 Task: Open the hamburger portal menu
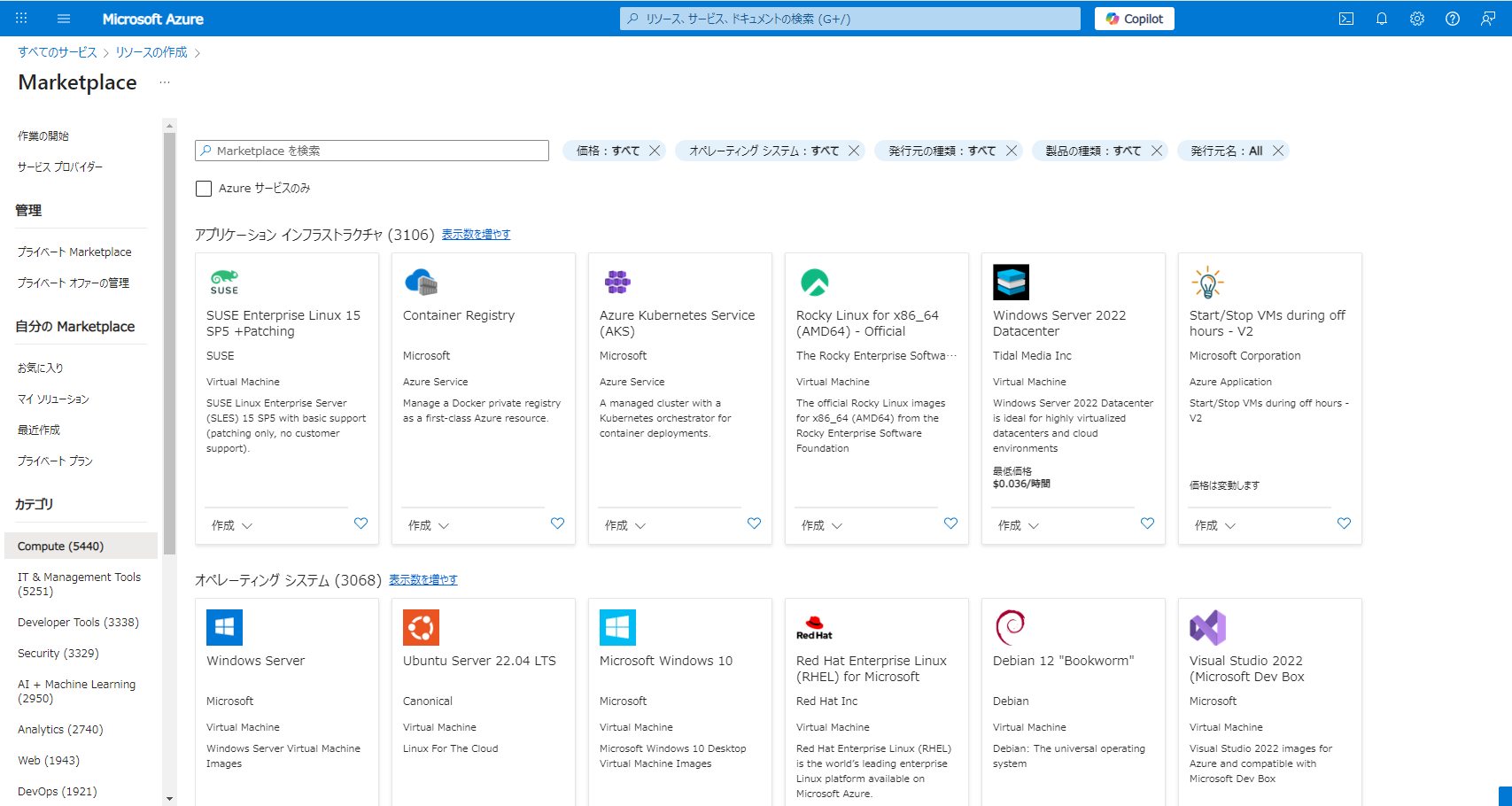[64, 19]
